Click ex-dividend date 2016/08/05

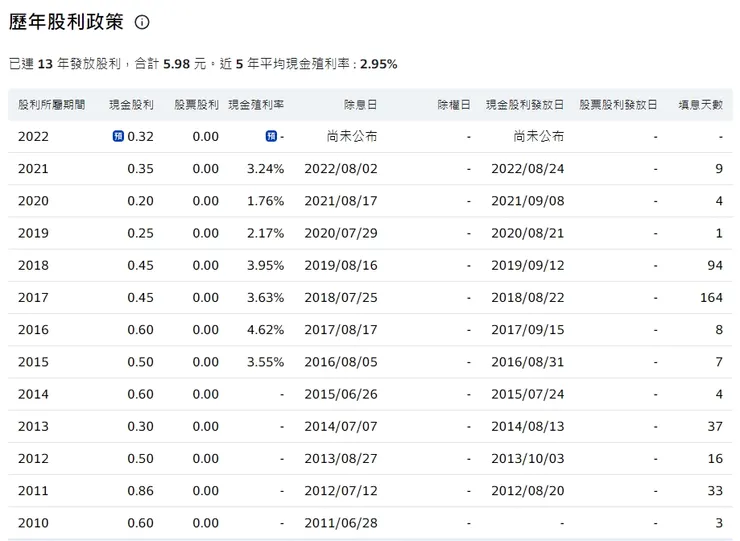(x=341, y=362)
